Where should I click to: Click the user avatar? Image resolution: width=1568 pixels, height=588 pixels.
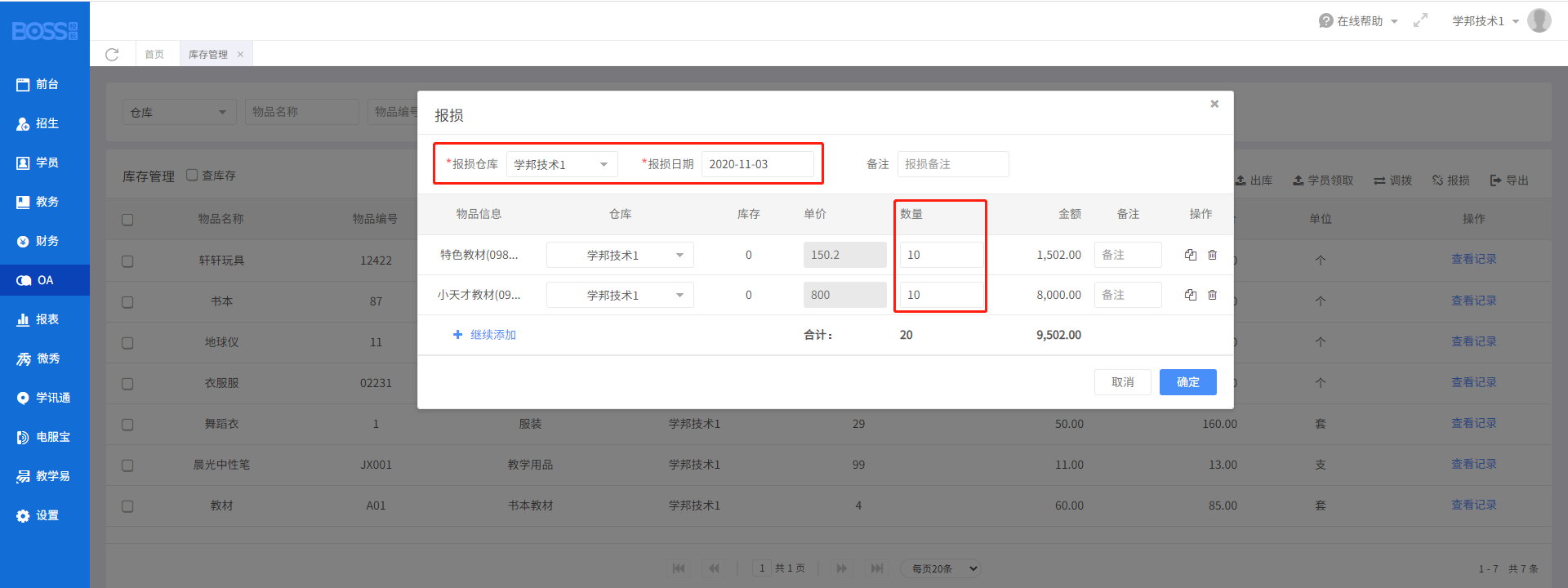tap(1539, 20)
